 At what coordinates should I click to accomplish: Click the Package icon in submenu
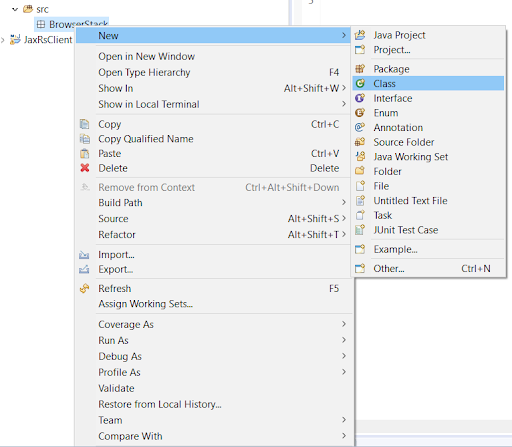(360, 69)
